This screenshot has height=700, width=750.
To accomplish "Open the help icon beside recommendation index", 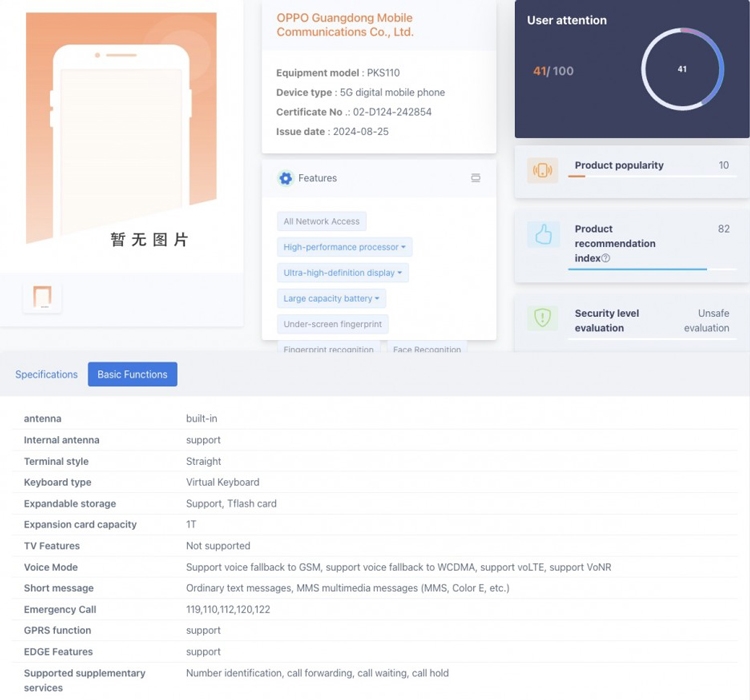I will pyautogui.click(x=606, y=258).
